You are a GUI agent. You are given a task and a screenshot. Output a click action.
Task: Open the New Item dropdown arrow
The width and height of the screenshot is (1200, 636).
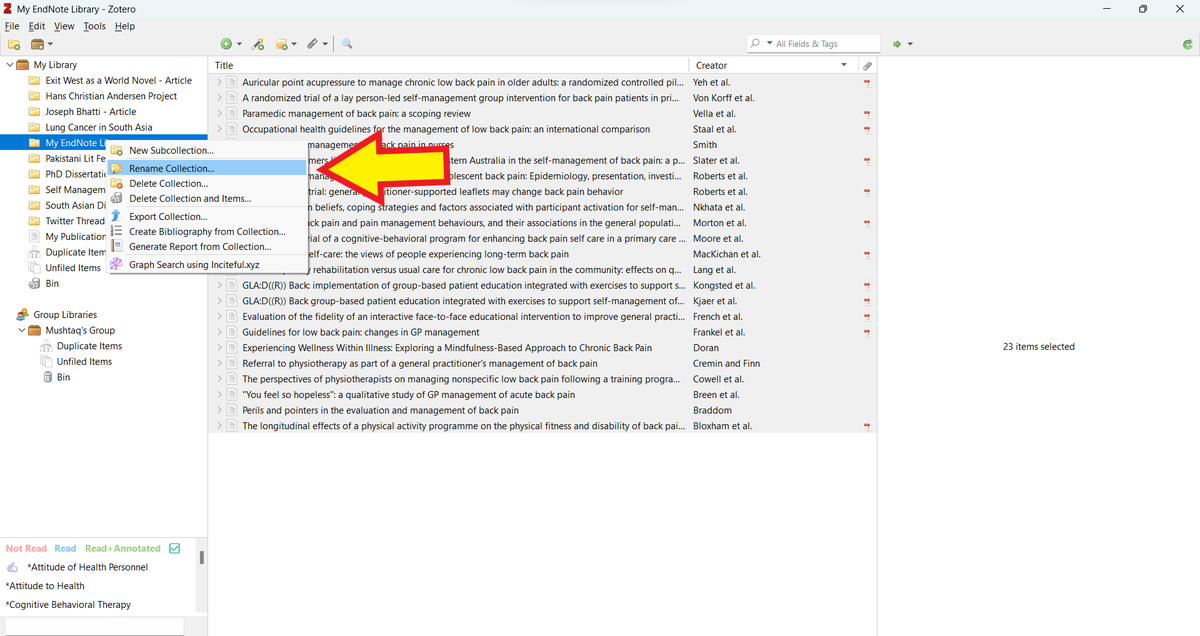click(x=239, y=44)
